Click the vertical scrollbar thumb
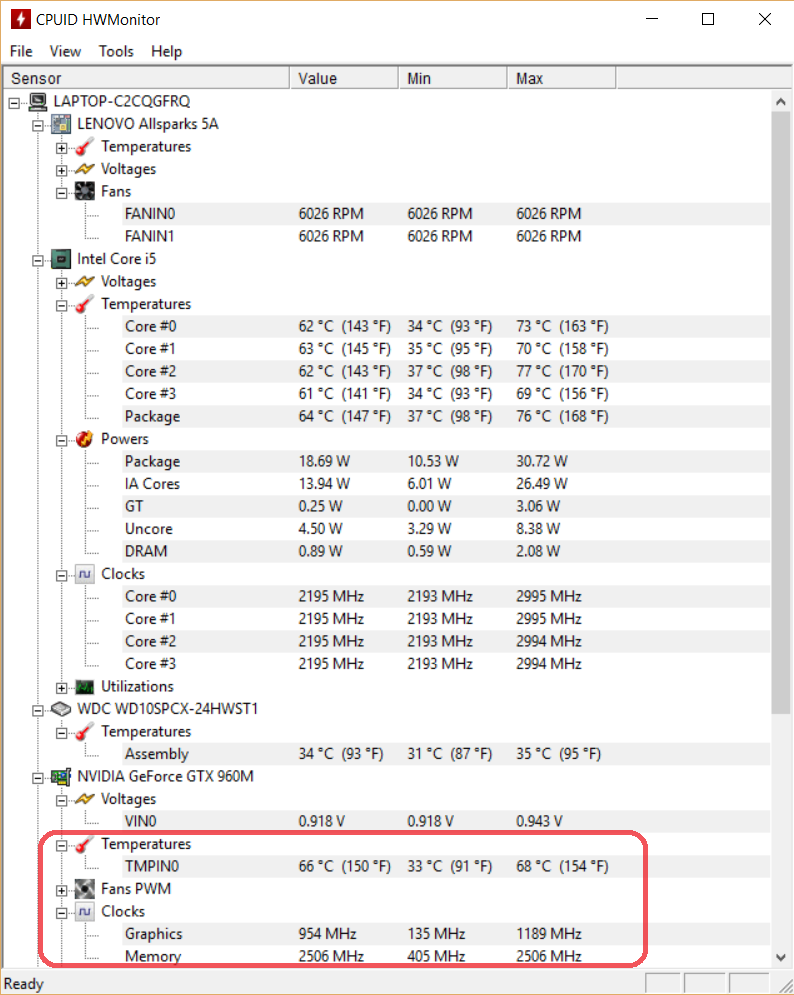The image size is (794, 995). [781, 413]
